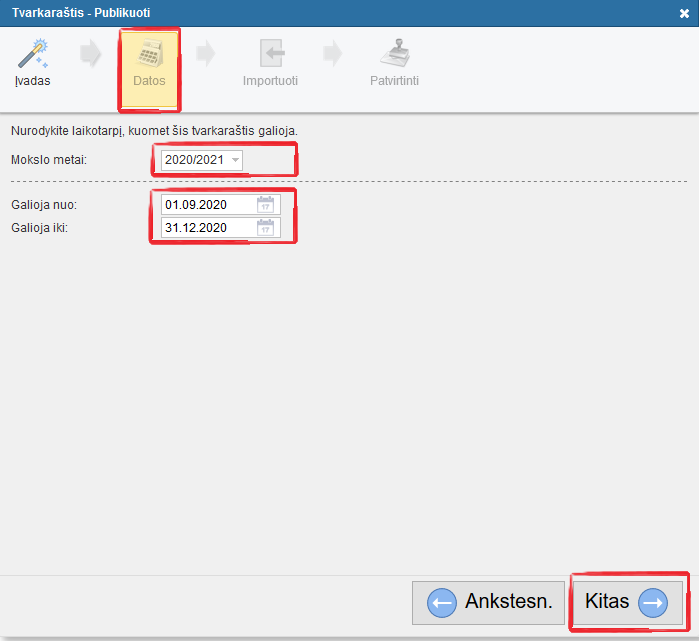Click arrow between Importuoti and Patvirtinti
Viewport: 699px width, 641px height.
333,56
